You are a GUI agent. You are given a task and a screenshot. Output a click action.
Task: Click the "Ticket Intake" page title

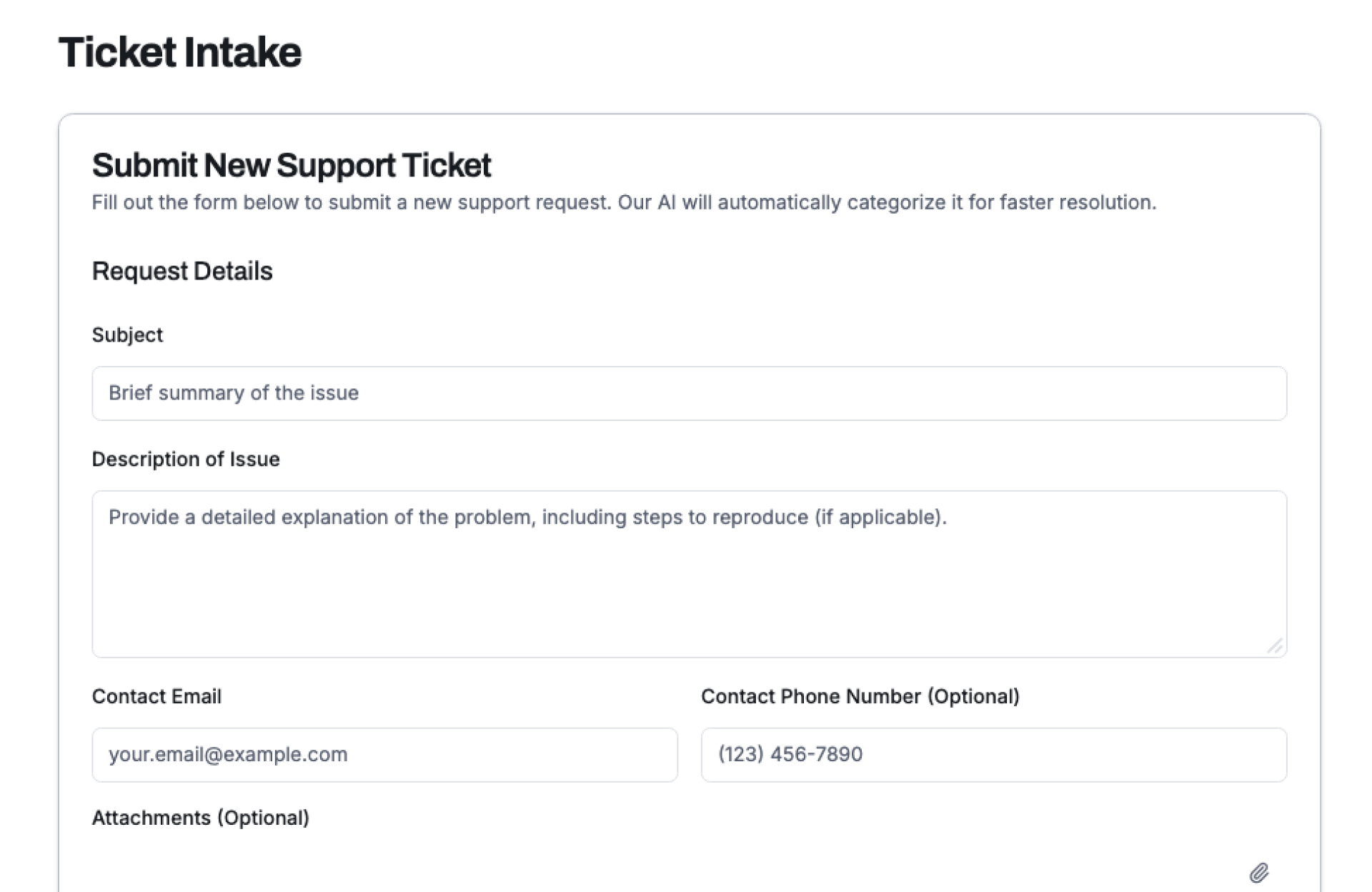tap(180, 52)
